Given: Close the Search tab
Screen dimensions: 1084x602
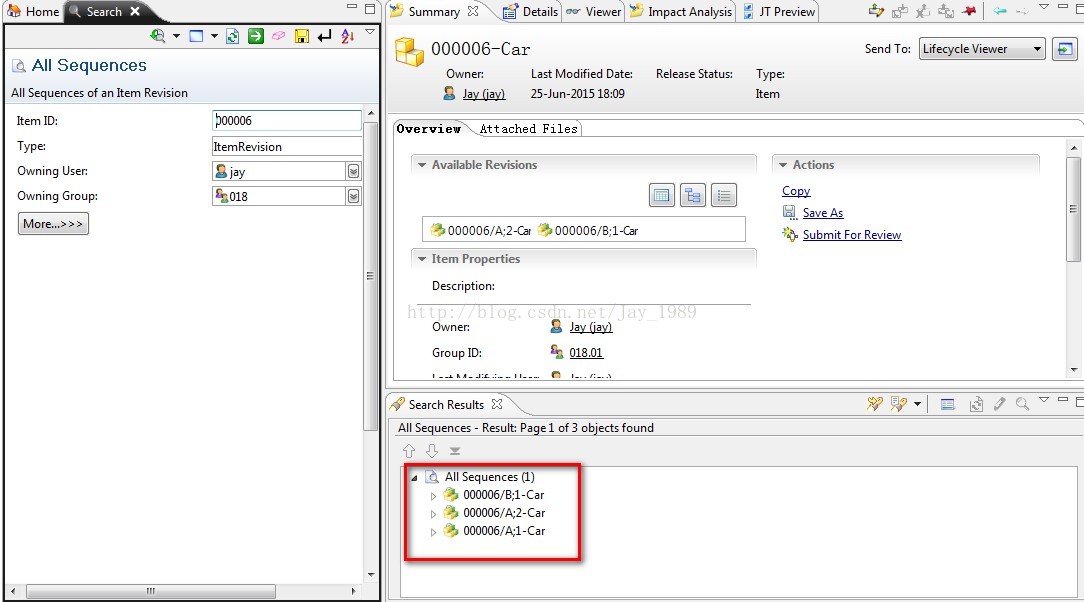Looking at the screenshot, I should click(x=135, y=11).
